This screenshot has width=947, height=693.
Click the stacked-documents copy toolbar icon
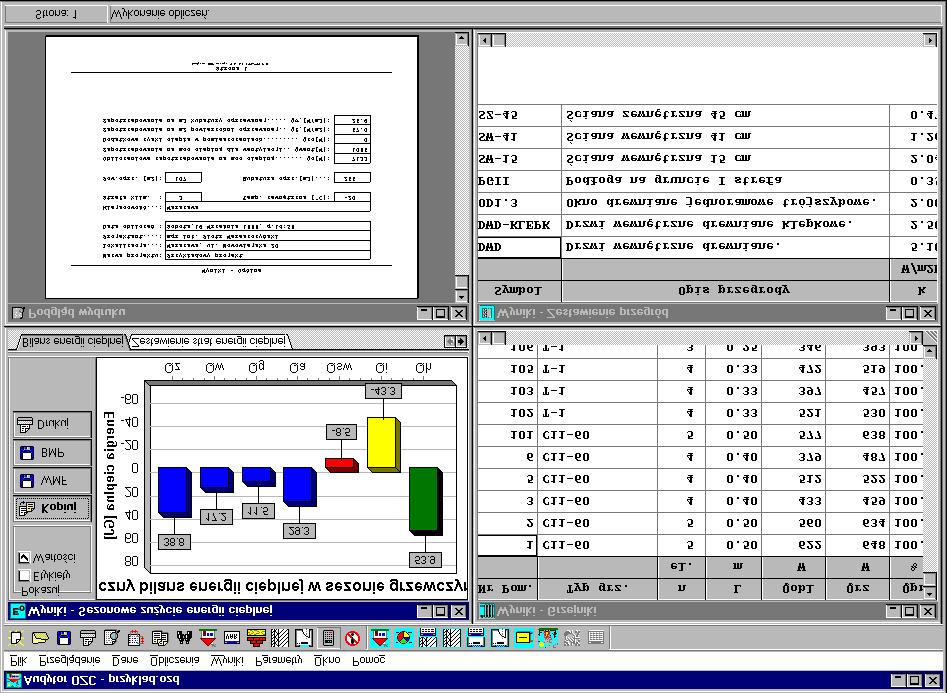160,637
